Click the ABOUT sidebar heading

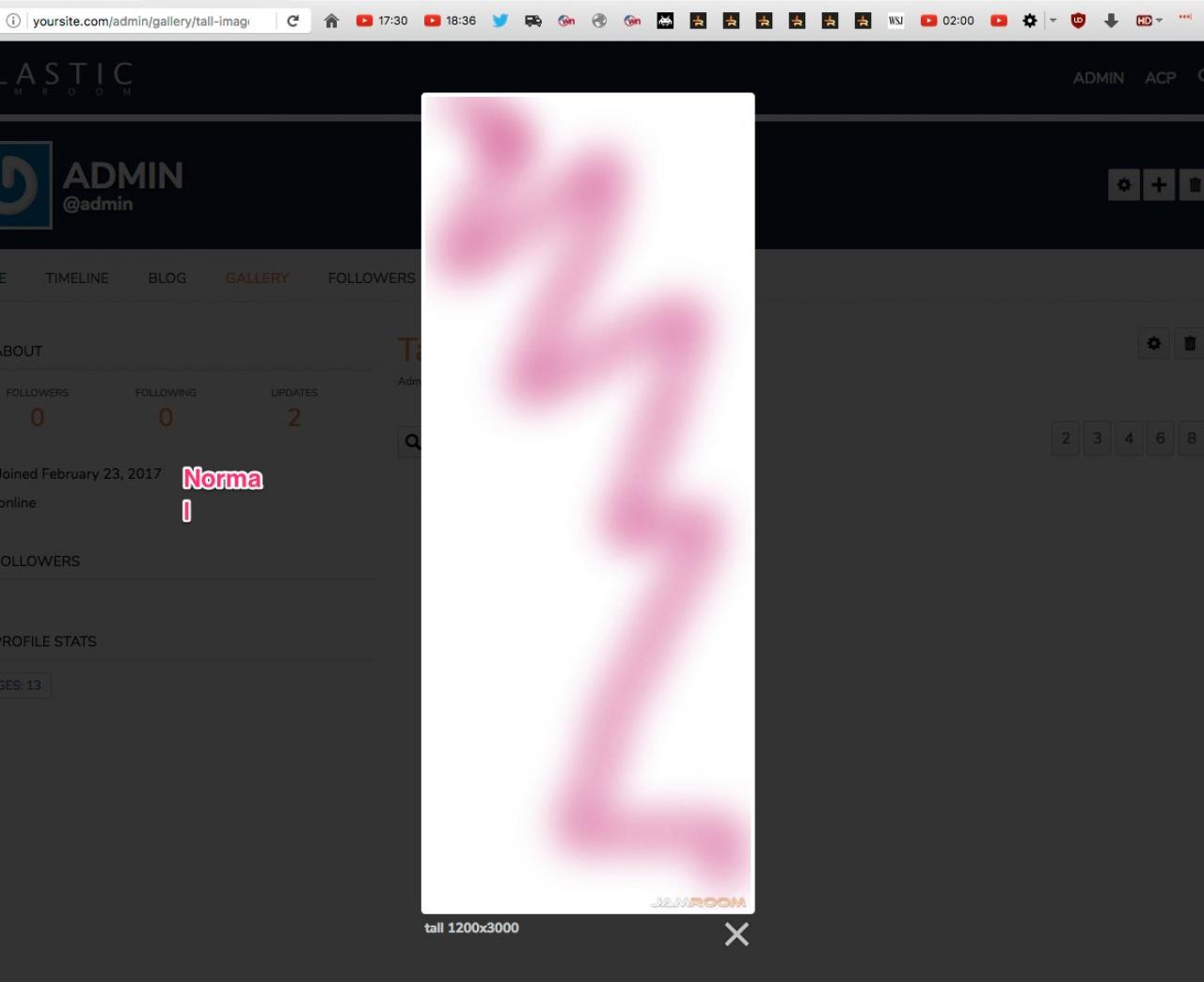click(21, 352)
